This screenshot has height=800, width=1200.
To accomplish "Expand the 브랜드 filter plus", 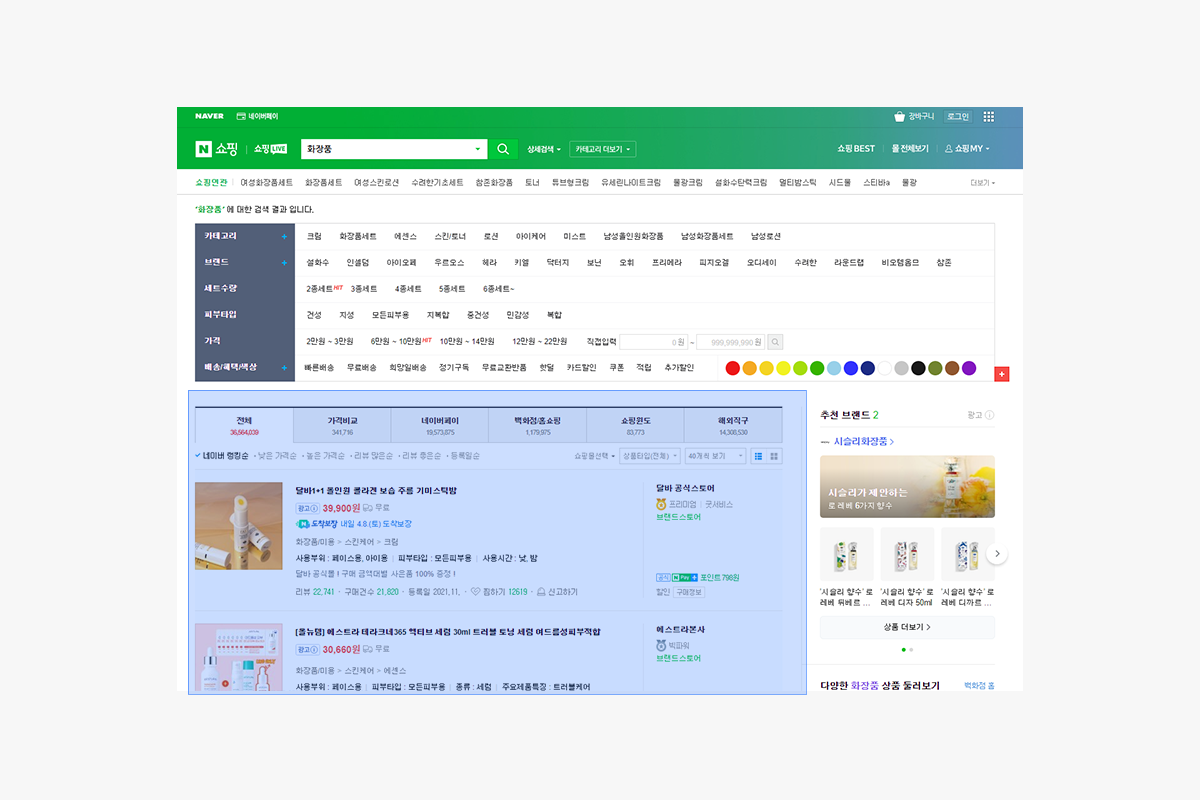I will coord(284,263).
